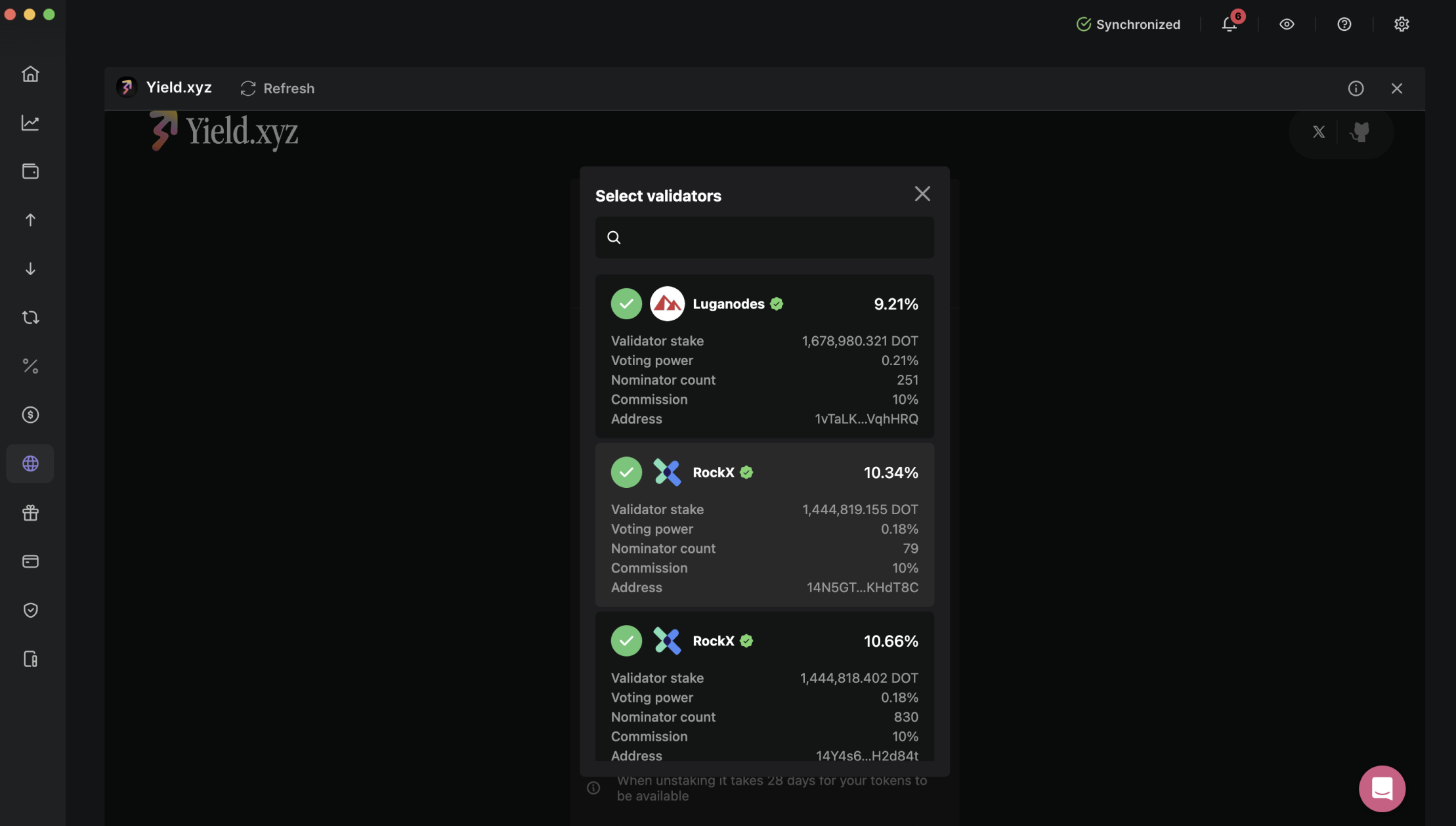Open the gift Refer sidebar icon
Viewport: 1456px width, 826px height.
(x=30, y=513)
